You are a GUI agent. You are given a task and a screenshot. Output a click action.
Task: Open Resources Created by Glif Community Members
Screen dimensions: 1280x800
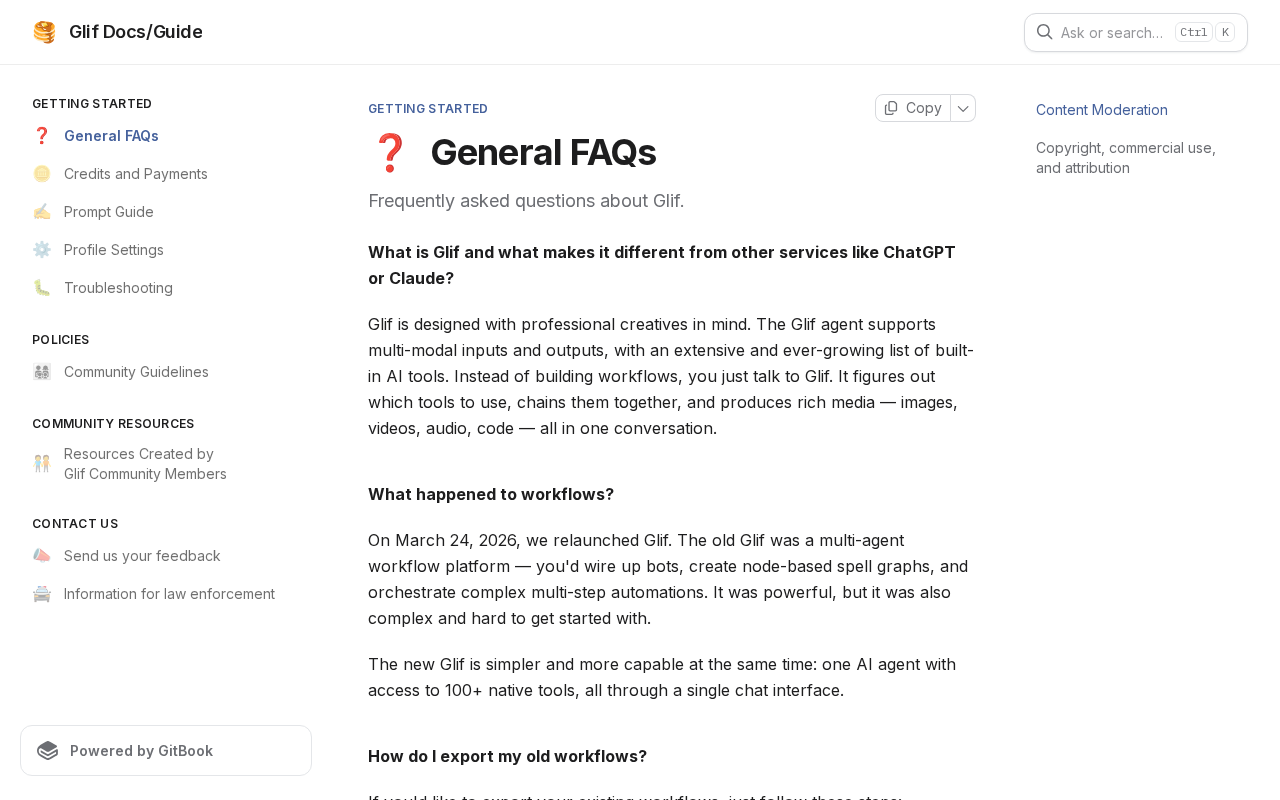[145, 464]
